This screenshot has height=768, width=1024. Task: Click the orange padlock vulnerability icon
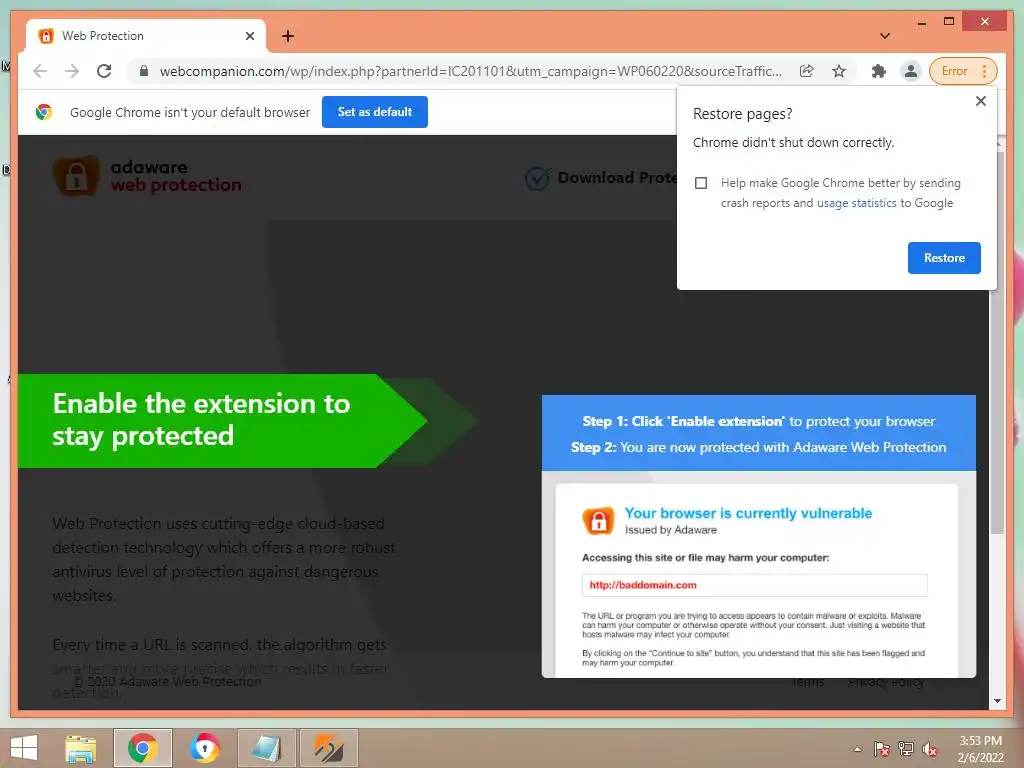tap(598, 520)
